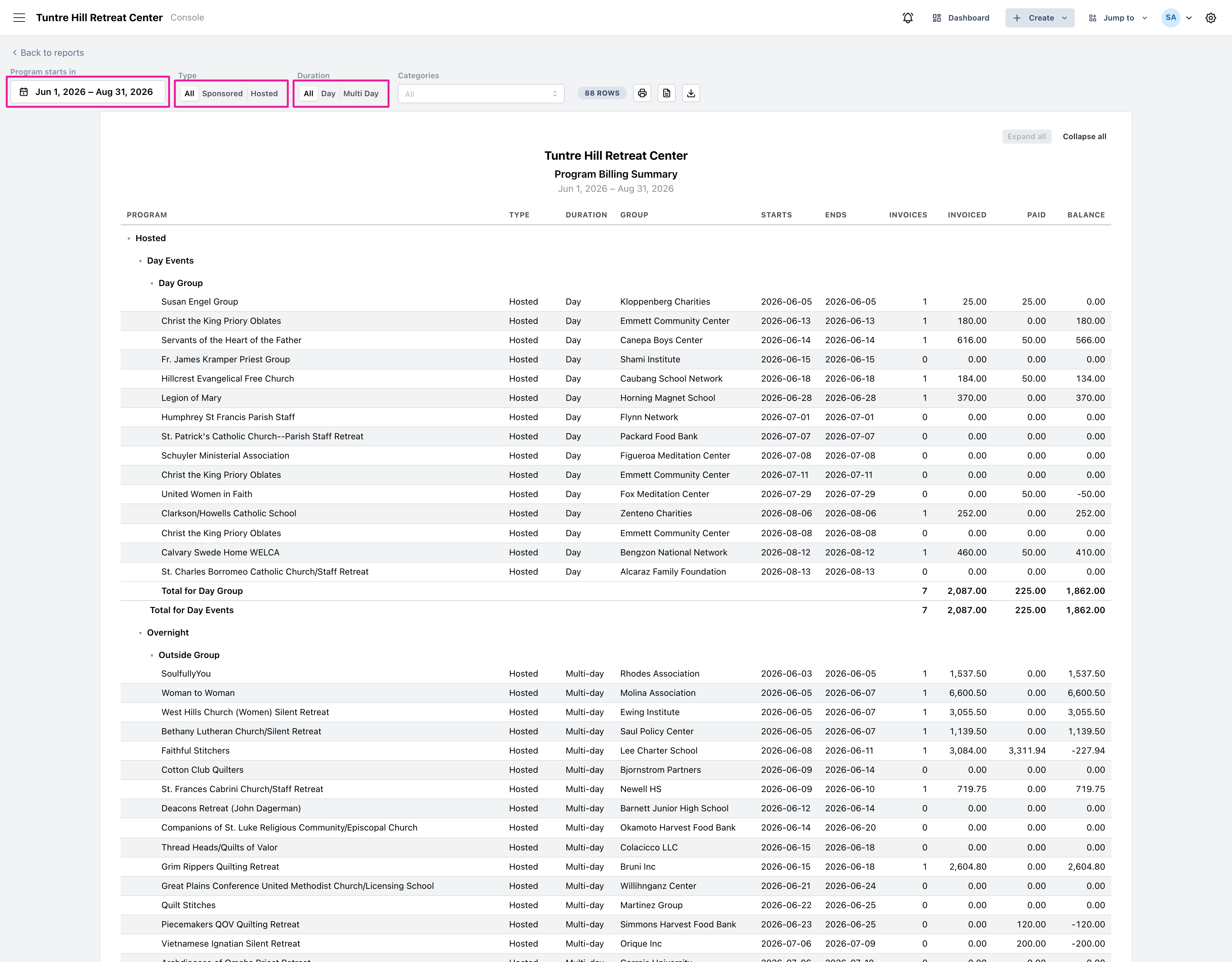
Task: Go to the Dashboard
Action: pyautogui.click(x=961, y=18)
